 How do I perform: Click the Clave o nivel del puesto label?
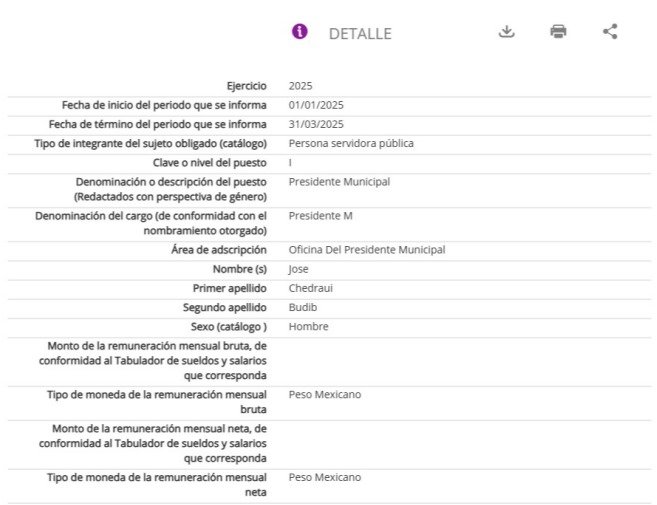click(x=210, y=163)
